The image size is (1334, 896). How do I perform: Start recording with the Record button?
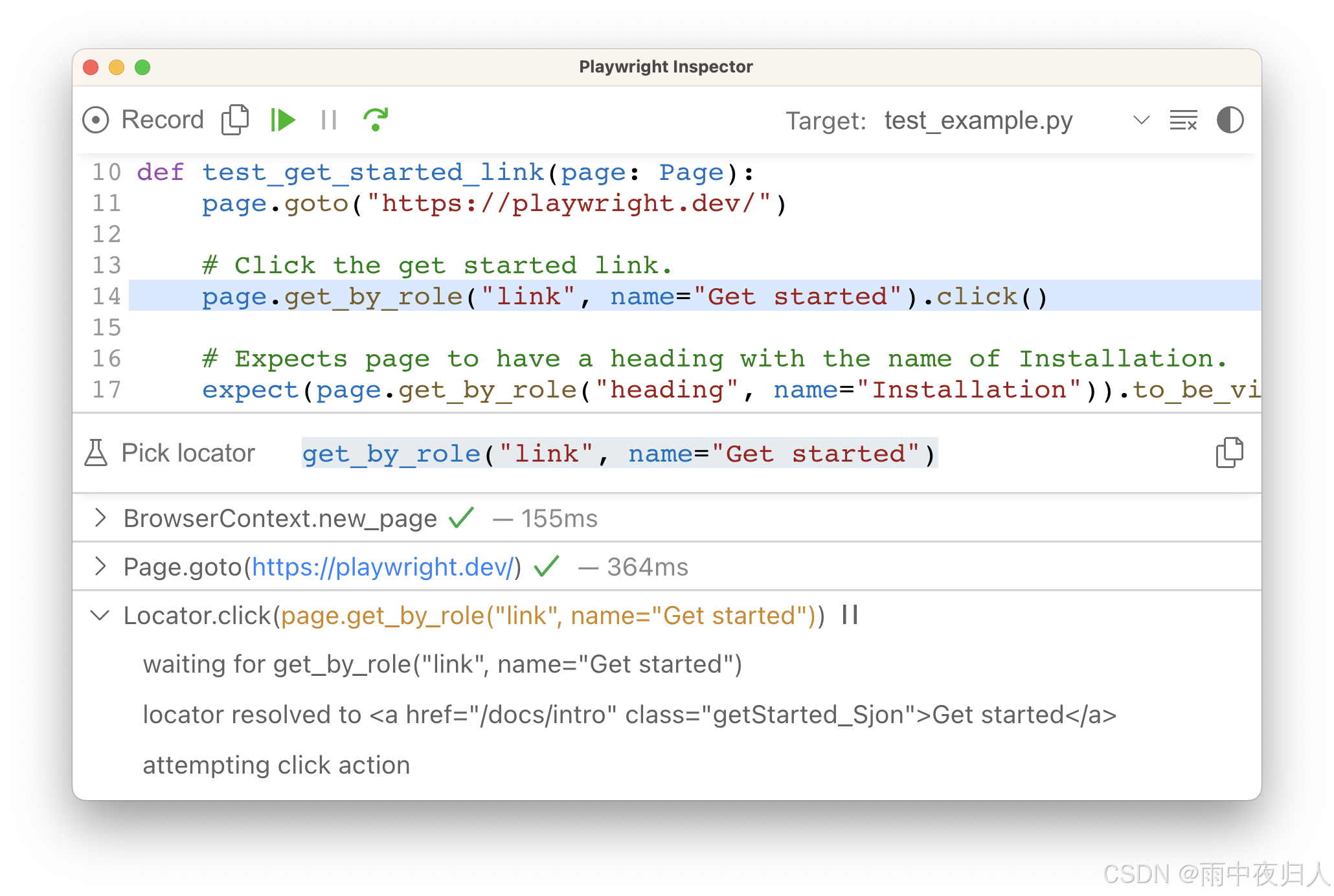point(143,120)
